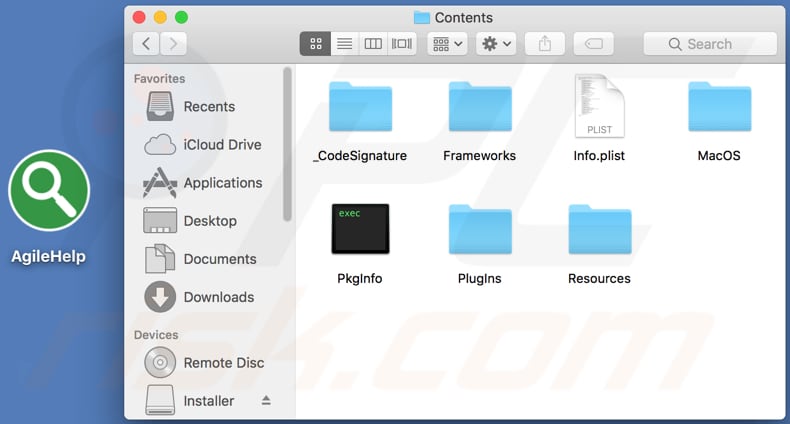Viewport: 790px width, 424px height.
Task: Go back with the back arrow button
Action: pos(146,44)
